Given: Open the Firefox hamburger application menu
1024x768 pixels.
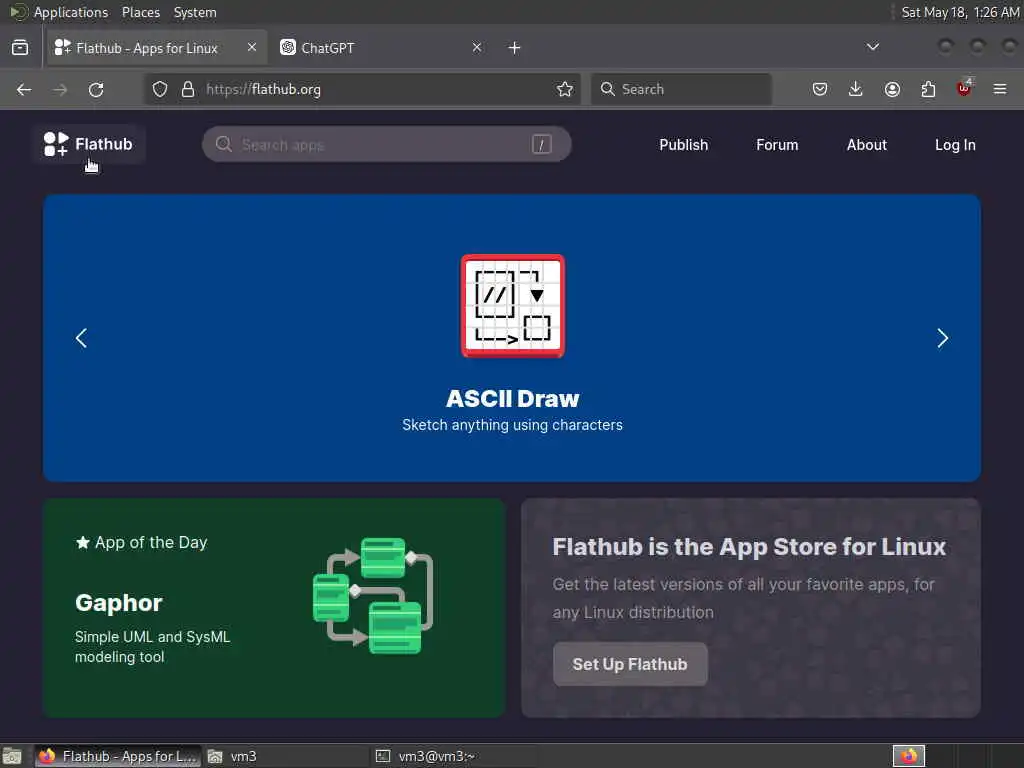Looking at the screenshot, I should [1000, 89].
